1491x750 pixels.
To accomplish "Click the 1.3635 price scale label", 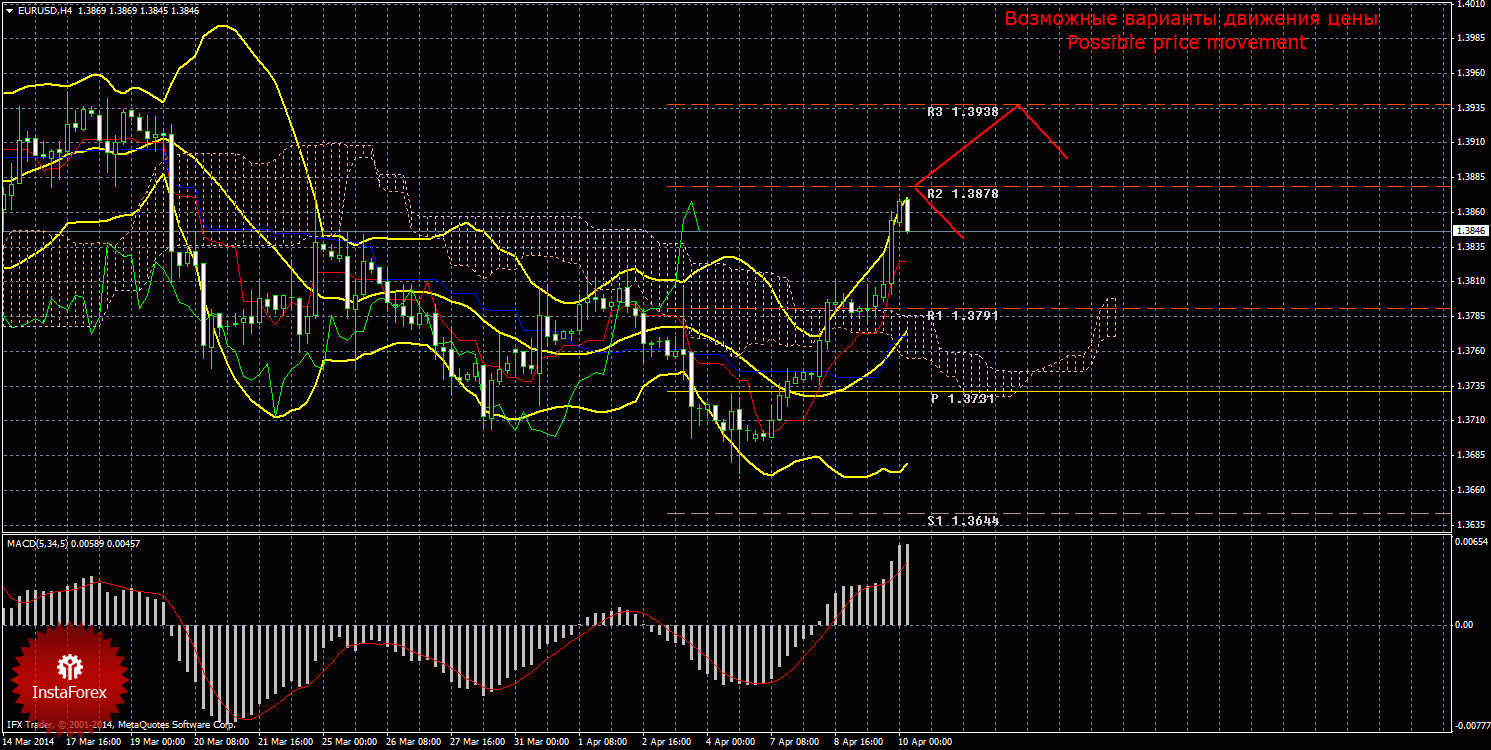I will tap(1470, 525).
